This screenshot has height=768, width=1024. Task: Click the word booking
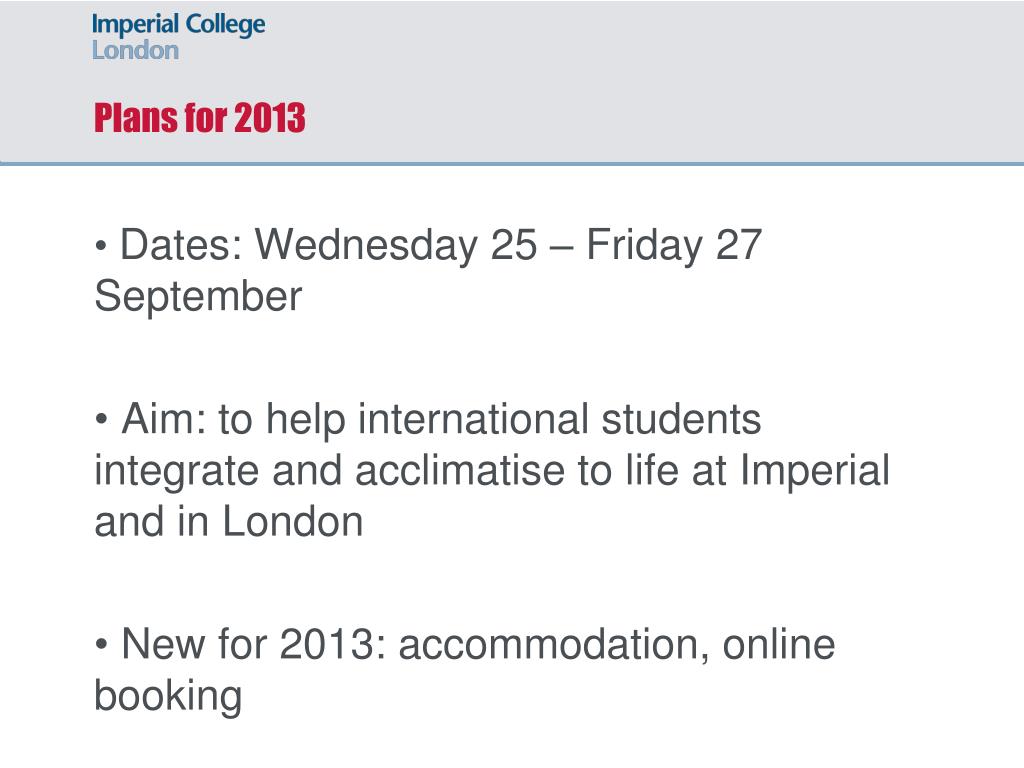click(x=168, y=697)
